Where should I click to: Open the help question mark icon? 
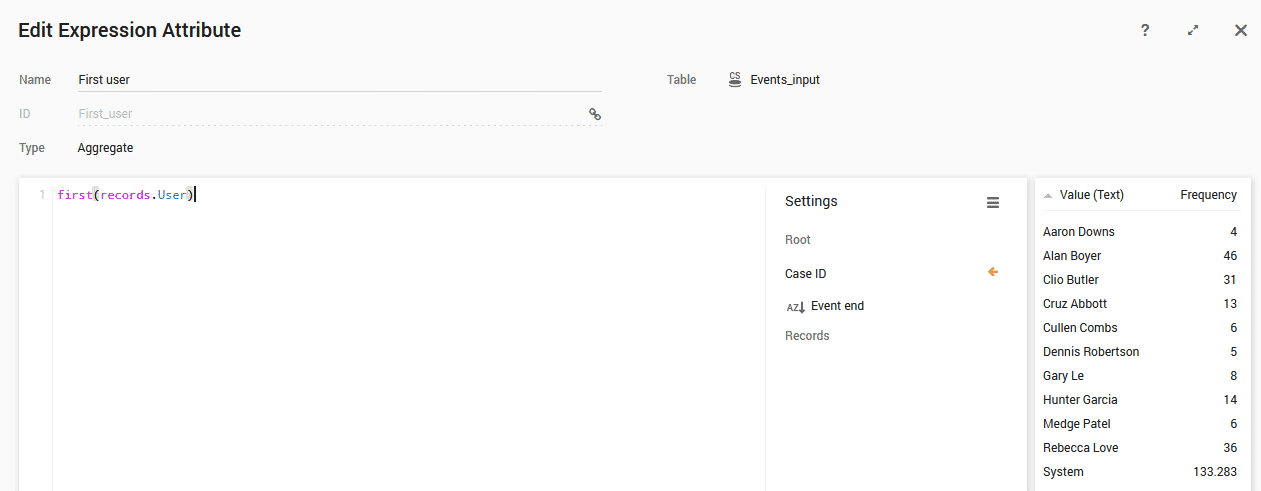[1145, 30]
